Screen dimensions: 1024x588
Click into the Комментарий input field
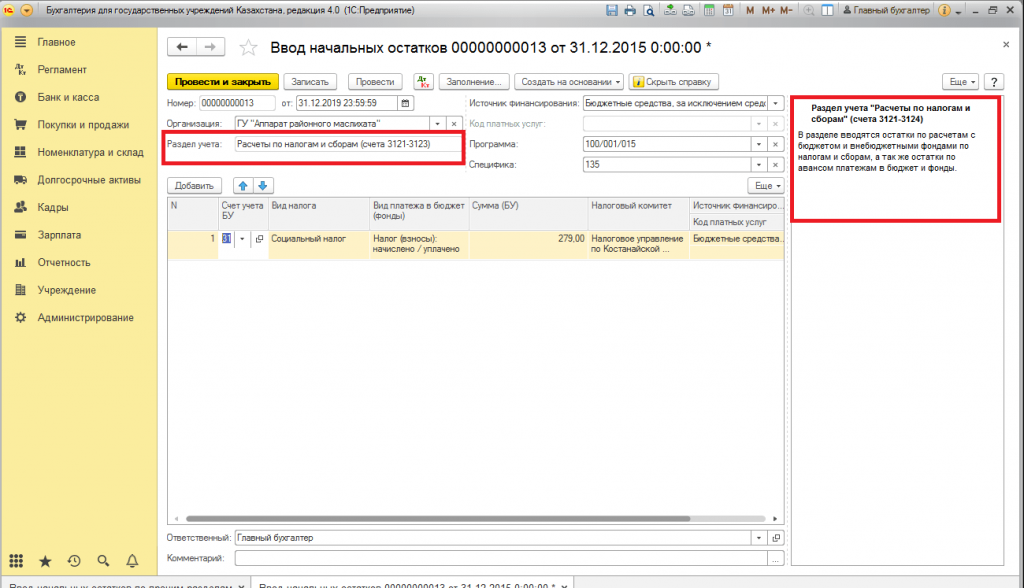point(500,558)
